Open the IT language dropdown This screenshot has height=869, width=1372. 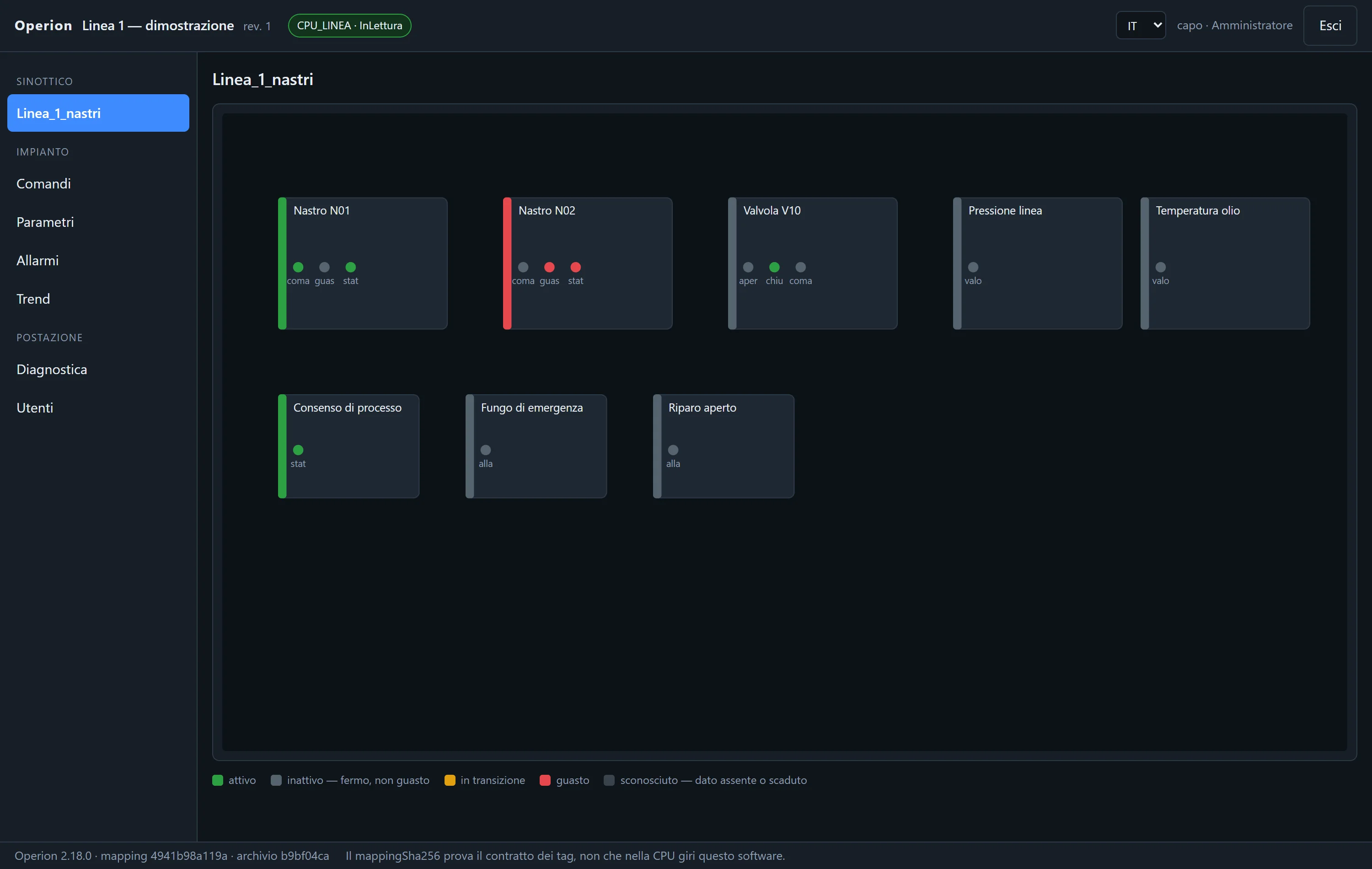click(1141, 26)
